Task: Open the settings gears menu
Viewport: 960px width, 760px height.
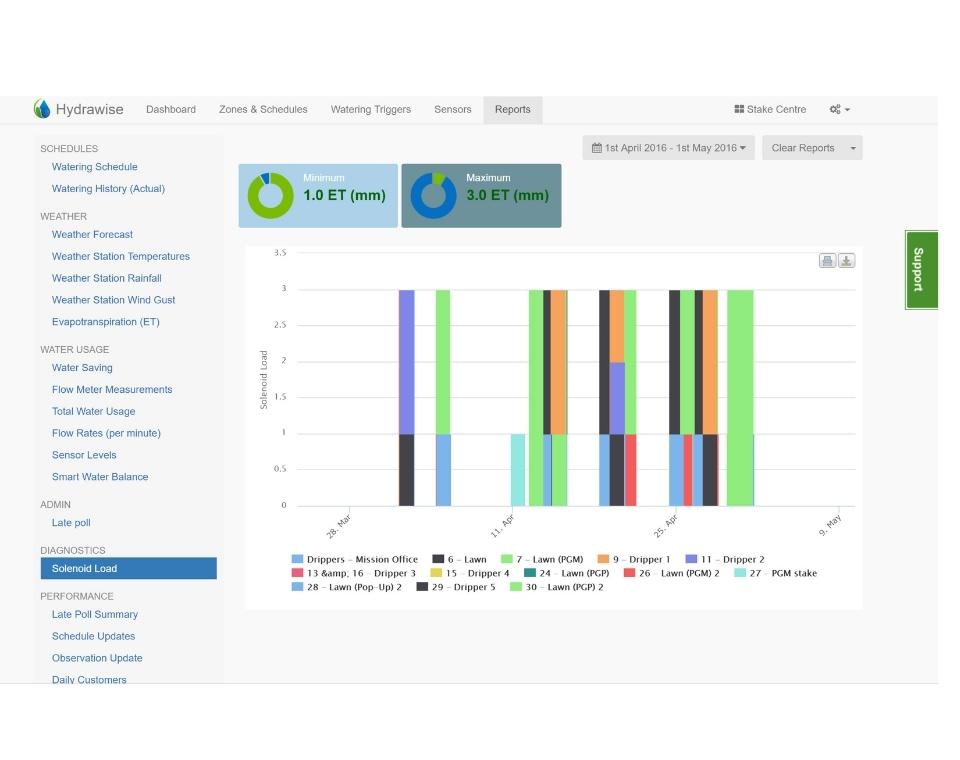Action: [x=839, y=110]
